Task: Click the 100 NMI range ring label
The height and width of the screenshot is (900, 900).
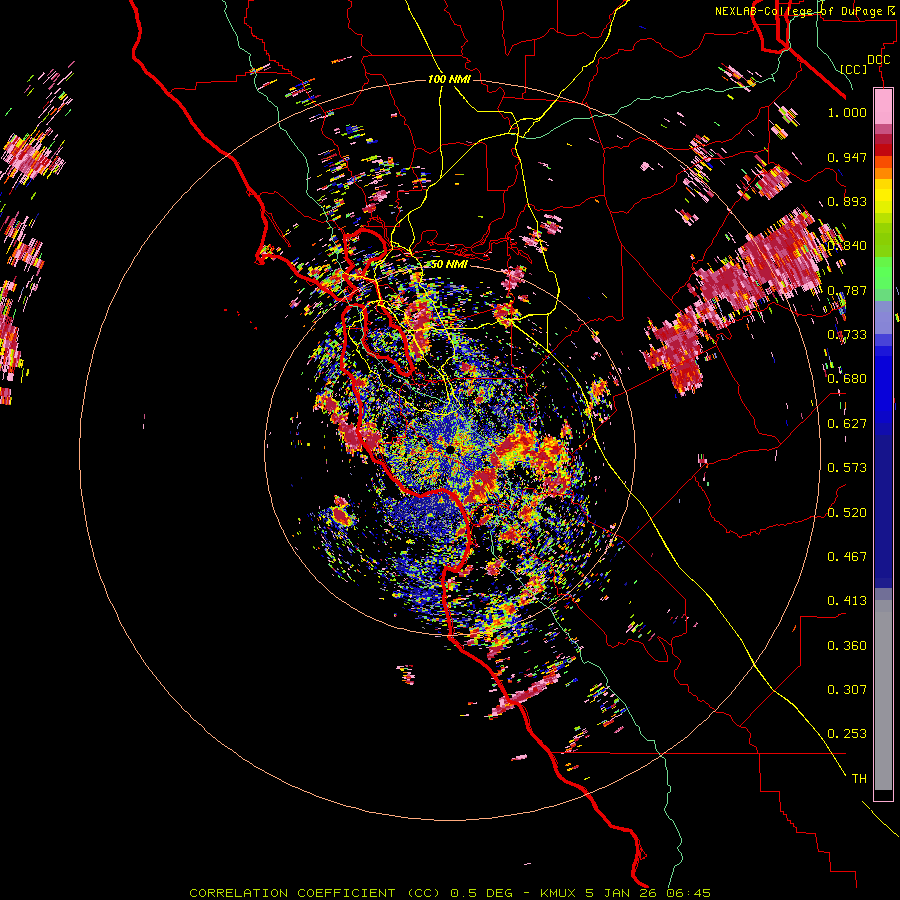Action: click(449, 79)
